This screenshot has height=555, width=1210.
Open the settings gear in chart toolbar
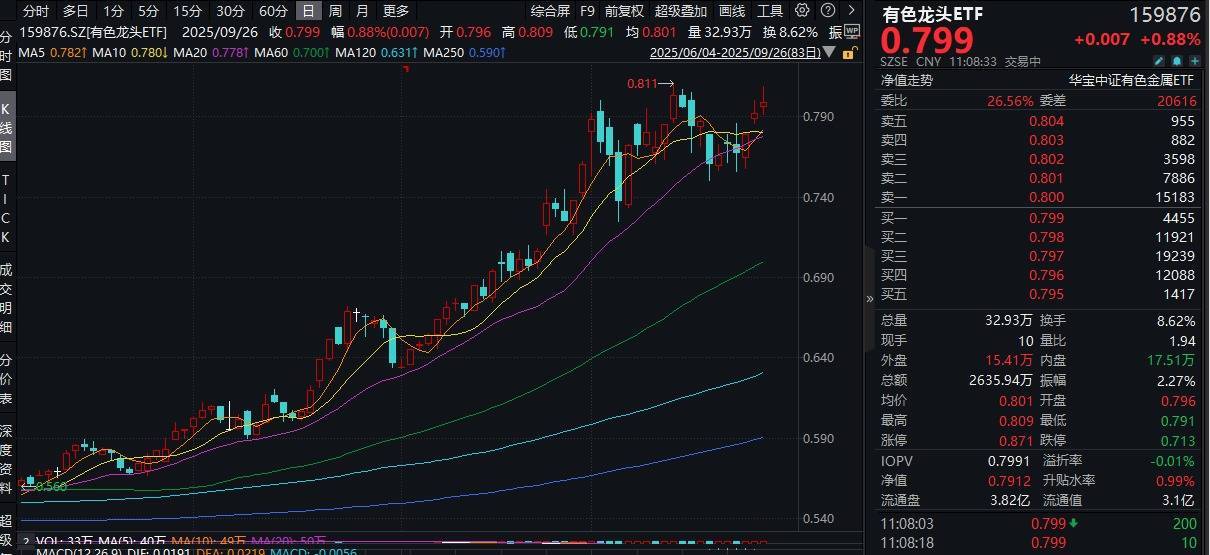[801, 11]
